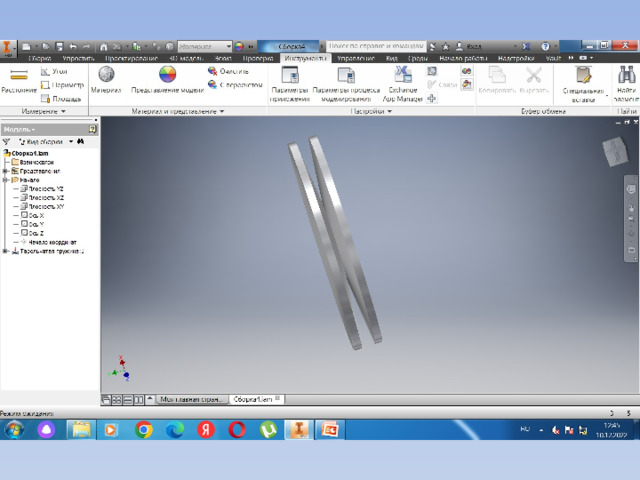Click the Exchange App Manager icon
This screenshot has width=640, height=480.
[403, 80]
